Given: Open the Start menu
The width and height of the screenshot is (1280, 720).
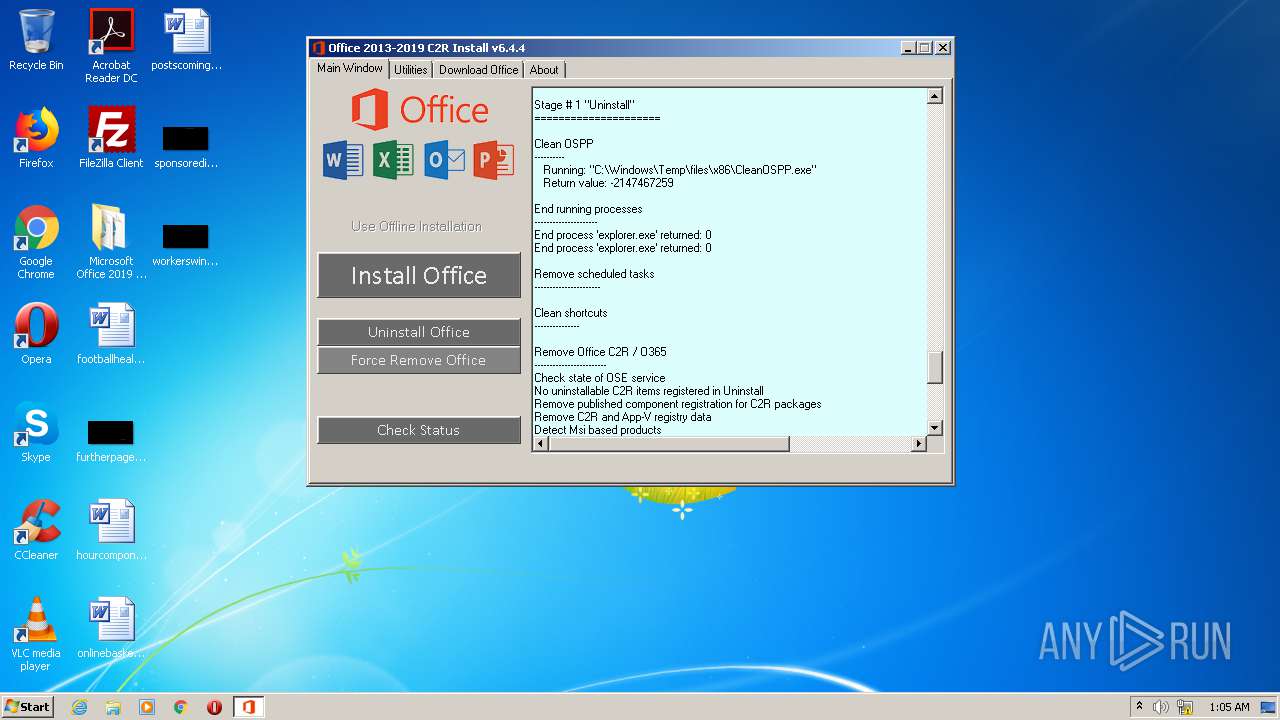Looking at the screenshot, I should click(x=27, y=707).
